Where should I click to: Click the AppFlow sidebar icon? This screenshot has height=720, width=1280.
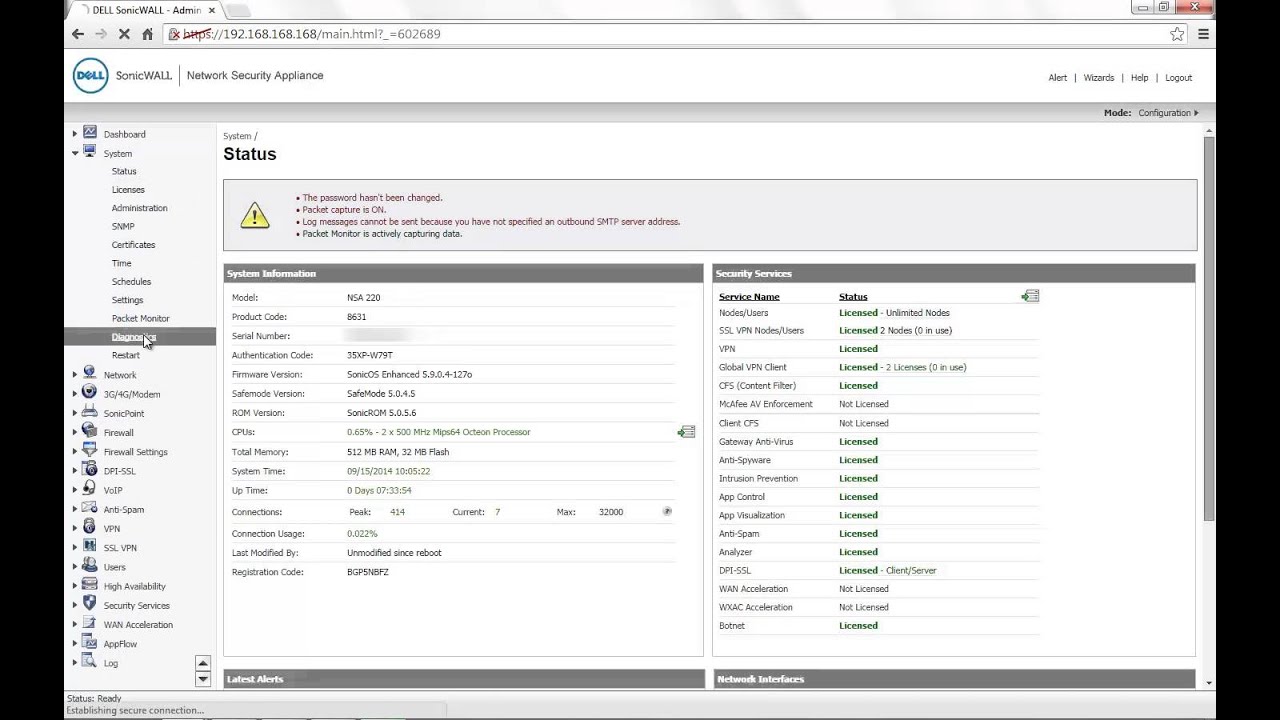coord(89,643)
